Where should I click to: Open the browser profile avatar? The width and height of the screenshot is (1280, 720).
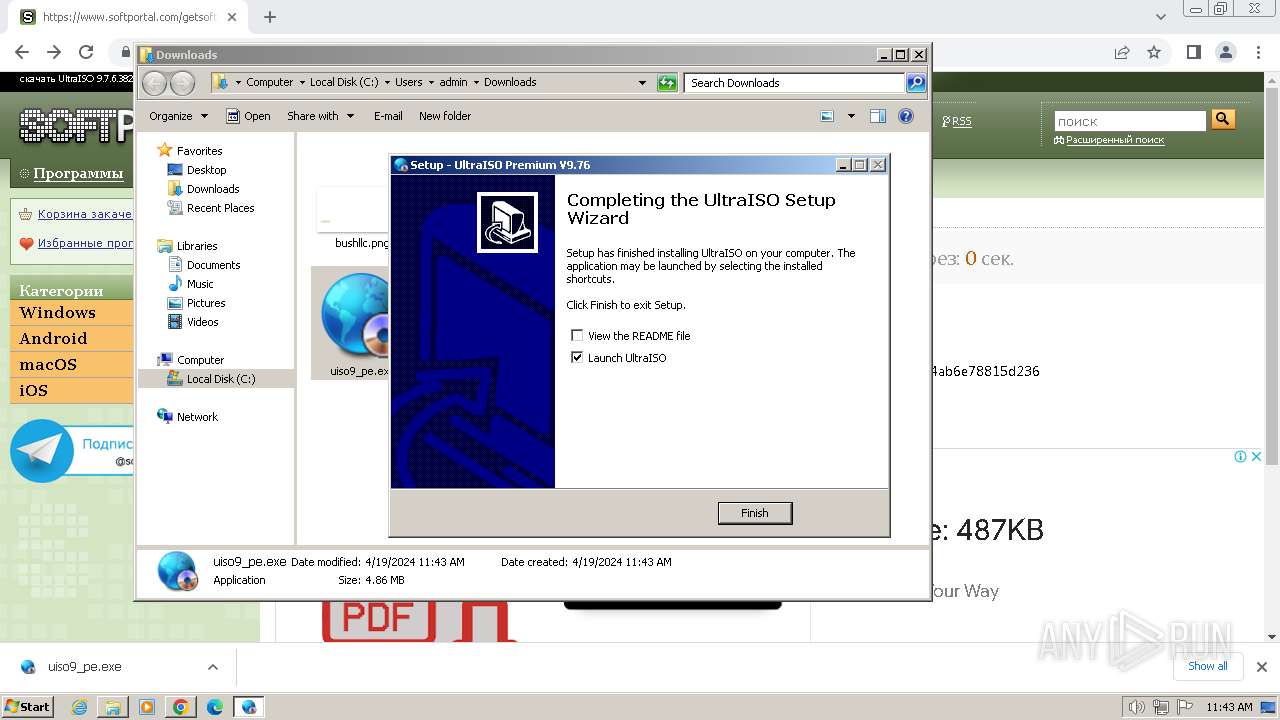point(1225,52)
